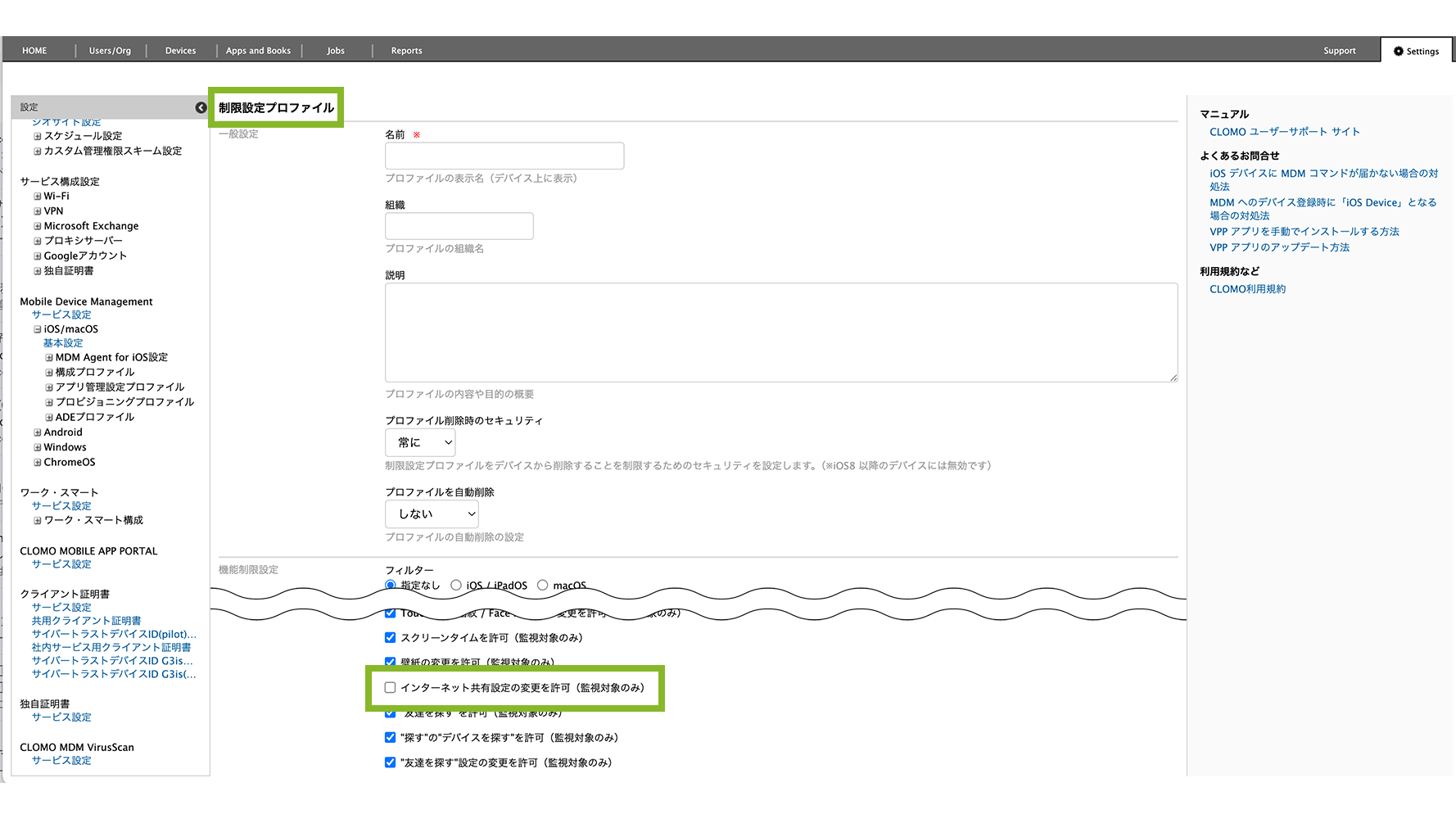Open Settings via the gear icon
Viewport: 1456px width, 819px height.
(1399, 51)
